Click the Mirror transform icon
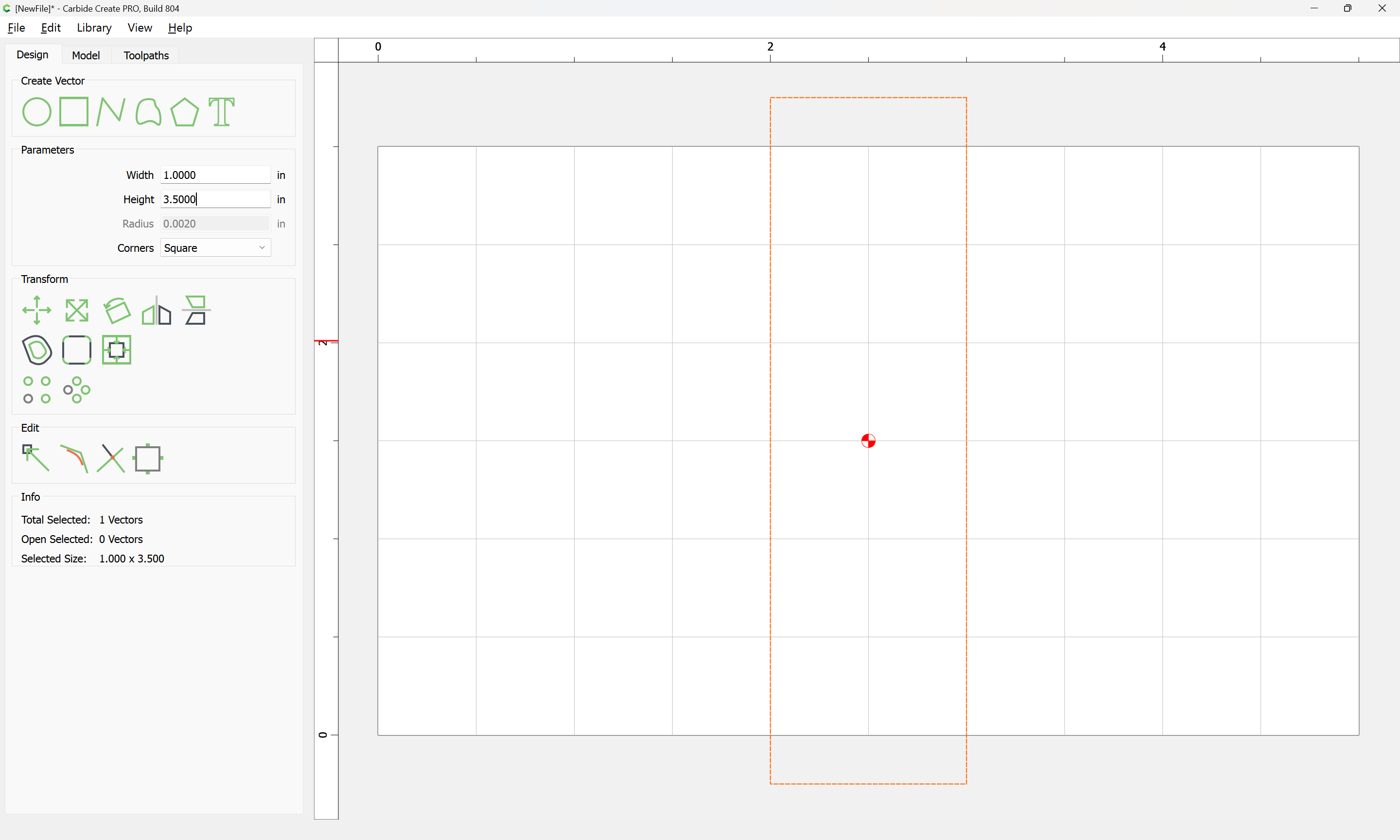The width and height of the screenshot is (1400, 840). (156, 310)
